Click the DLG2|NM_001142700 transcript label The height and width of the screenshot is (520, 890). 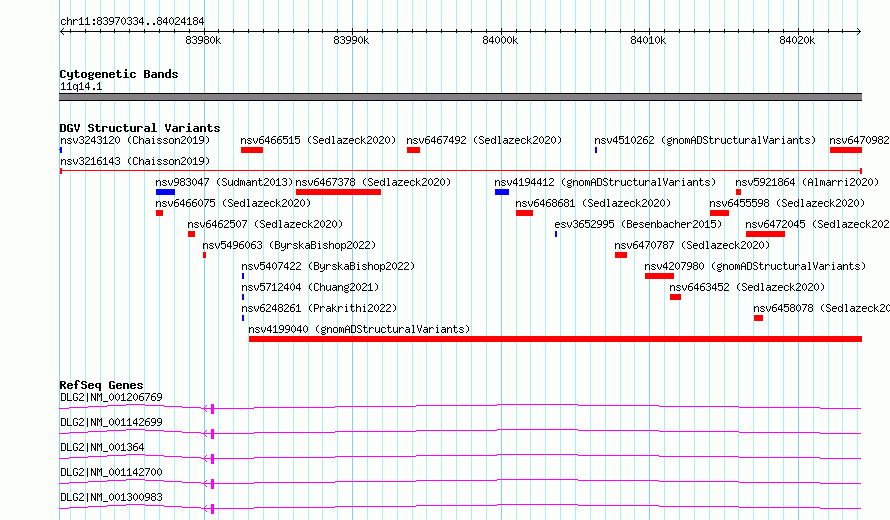[111, 472]
